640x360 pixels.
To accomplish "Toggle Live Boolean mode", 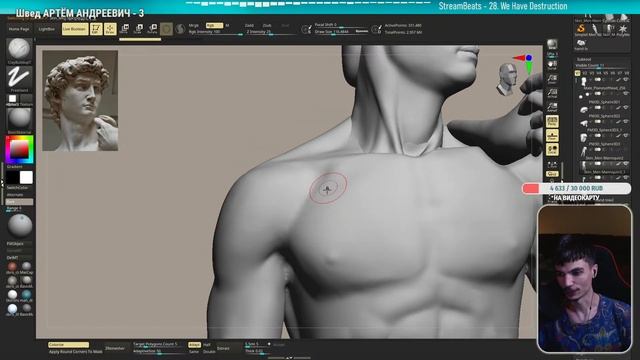I will point(75,29).
